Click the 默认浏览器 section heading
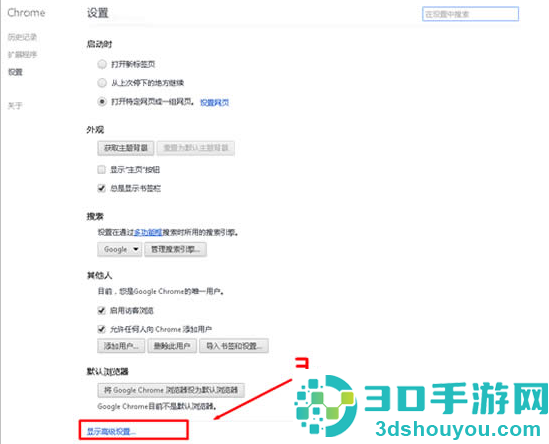This screenshot has width=549, height=444. [x=107, y=372]
